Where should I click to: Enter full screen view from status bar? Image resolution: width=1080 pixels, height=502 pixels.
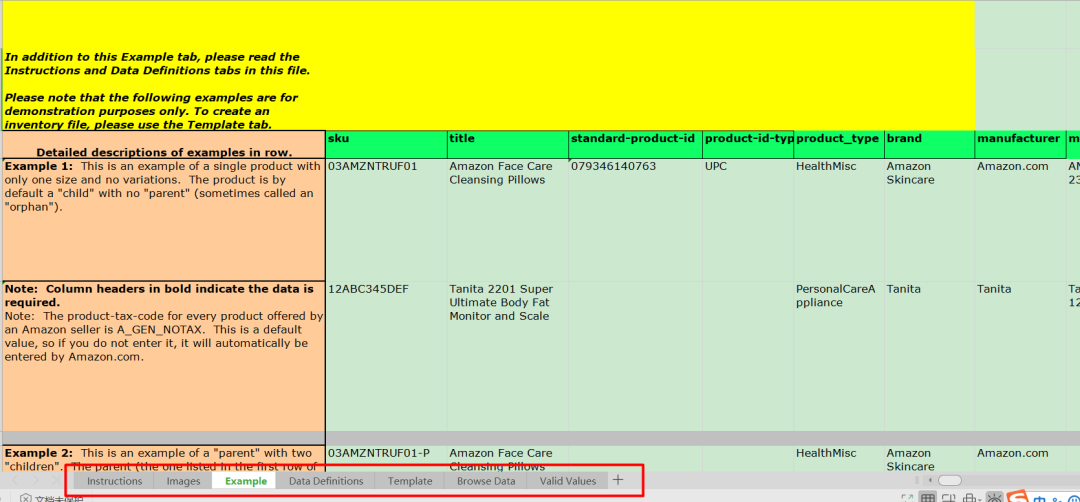click(907, 497)
